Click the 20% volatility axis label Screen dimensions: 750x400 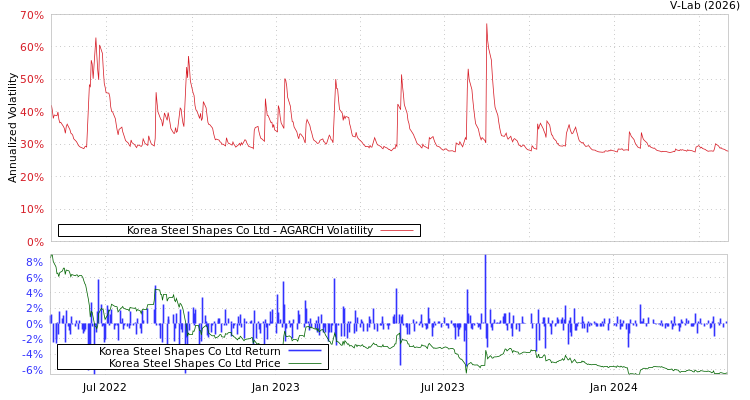(32, 178)
